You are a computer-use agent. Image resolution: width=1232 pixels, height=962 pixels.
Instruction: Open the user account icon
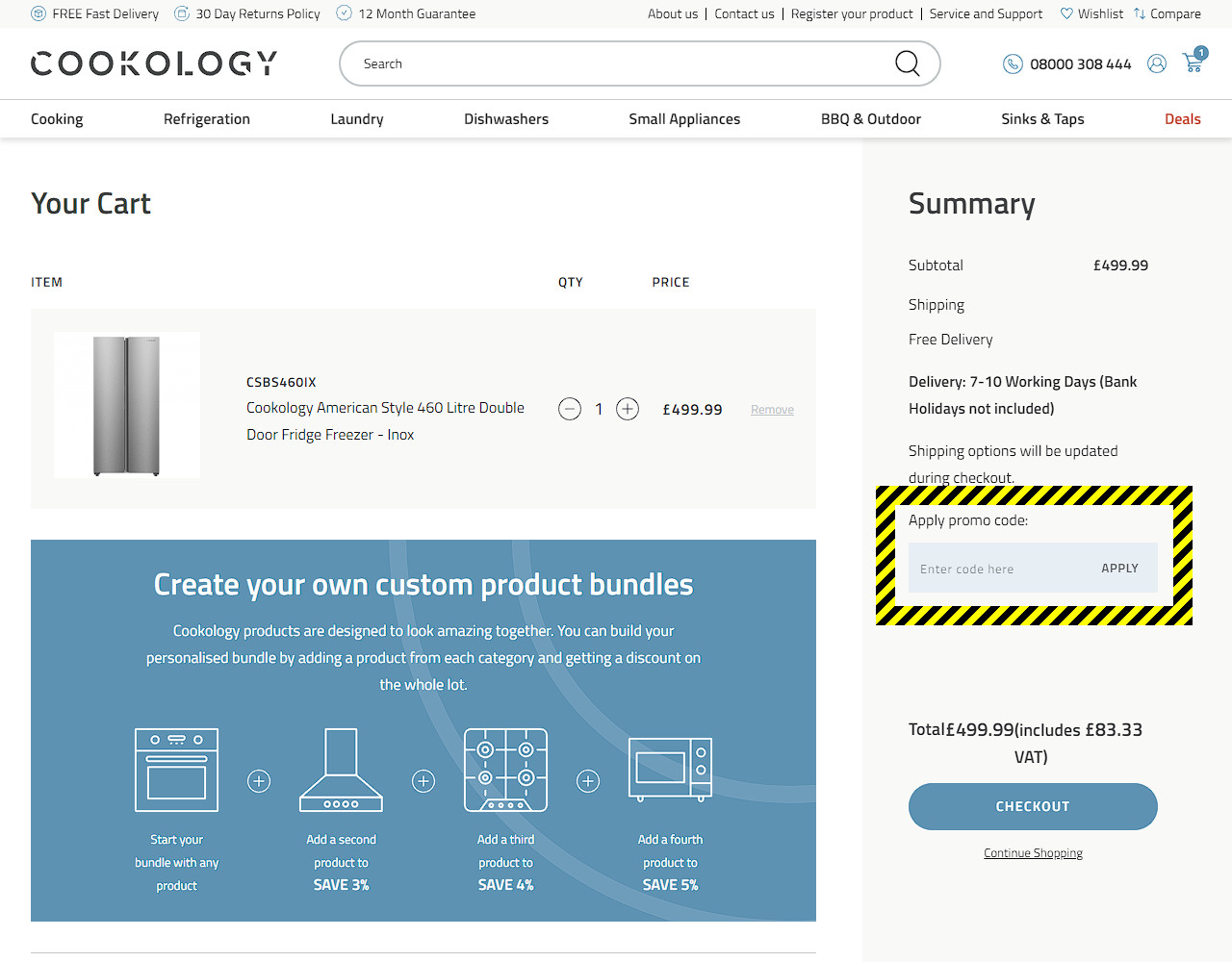click(x=1157, y=63)
